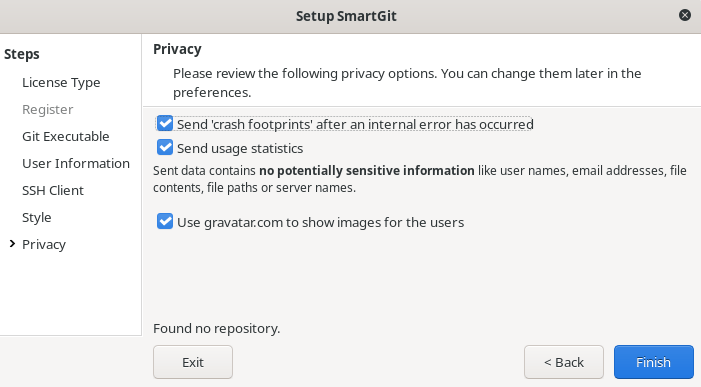Click the Send usage statistics label
Image resolution: width=701 pixels, height=387 pixels.
click(240, 148)
